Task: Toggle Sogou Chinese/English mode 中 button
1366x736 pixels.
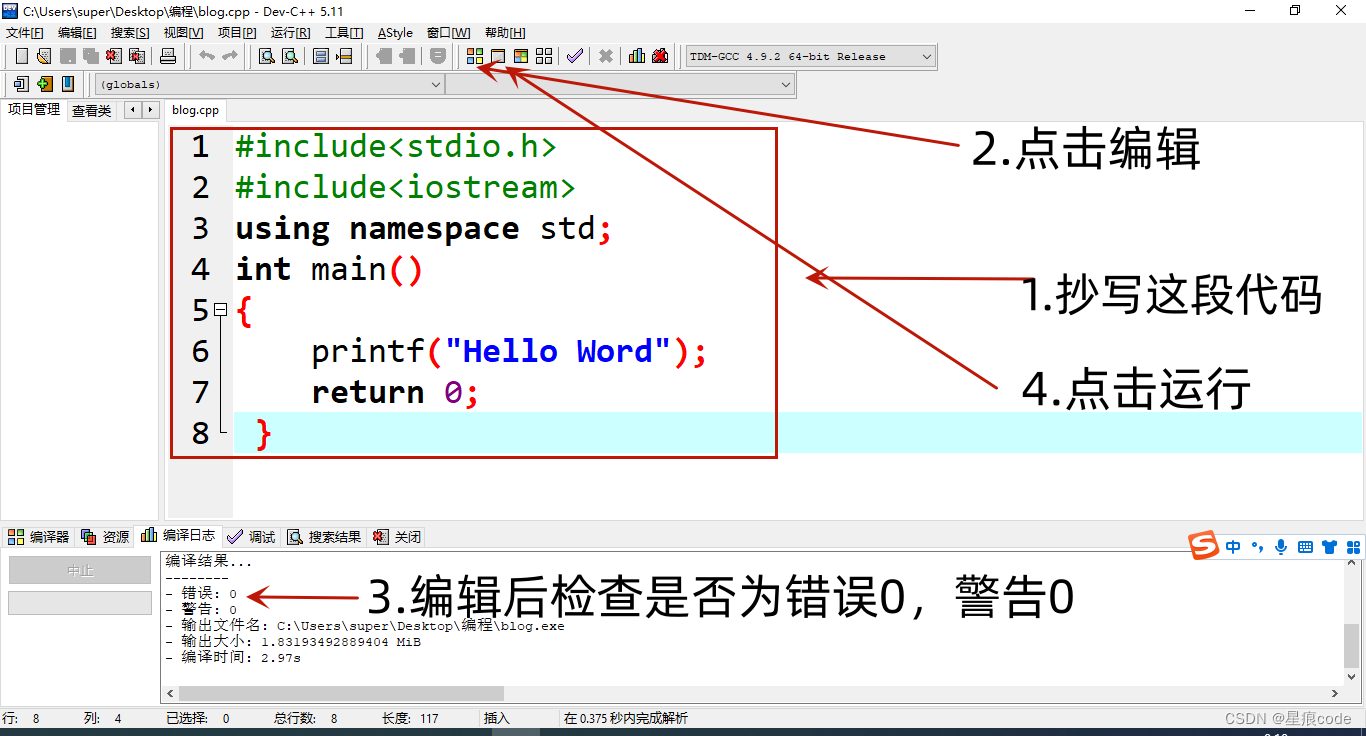Action: [1233, 547]
